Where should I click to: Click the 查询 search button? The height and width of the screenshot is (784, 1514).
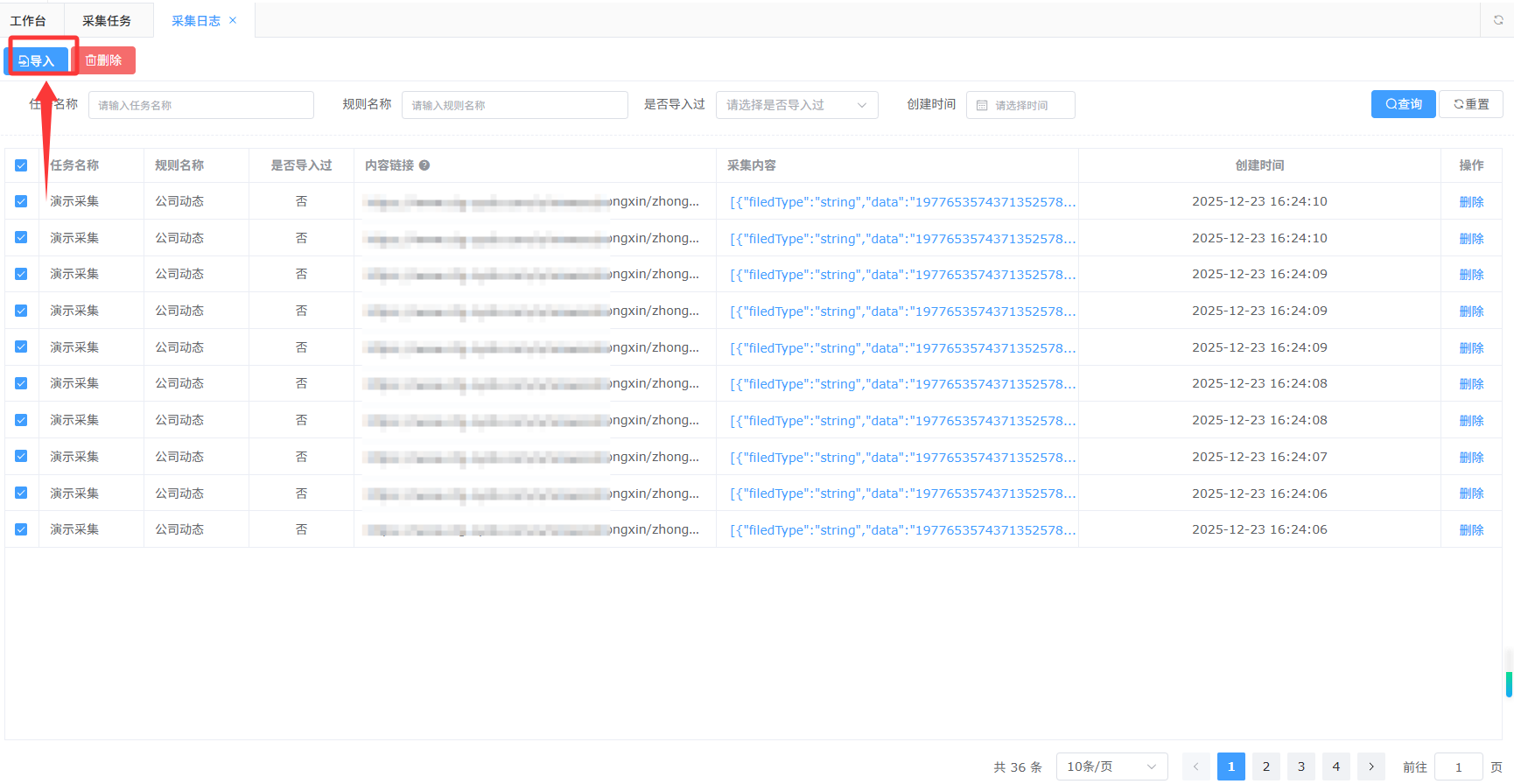(1404, 104)
